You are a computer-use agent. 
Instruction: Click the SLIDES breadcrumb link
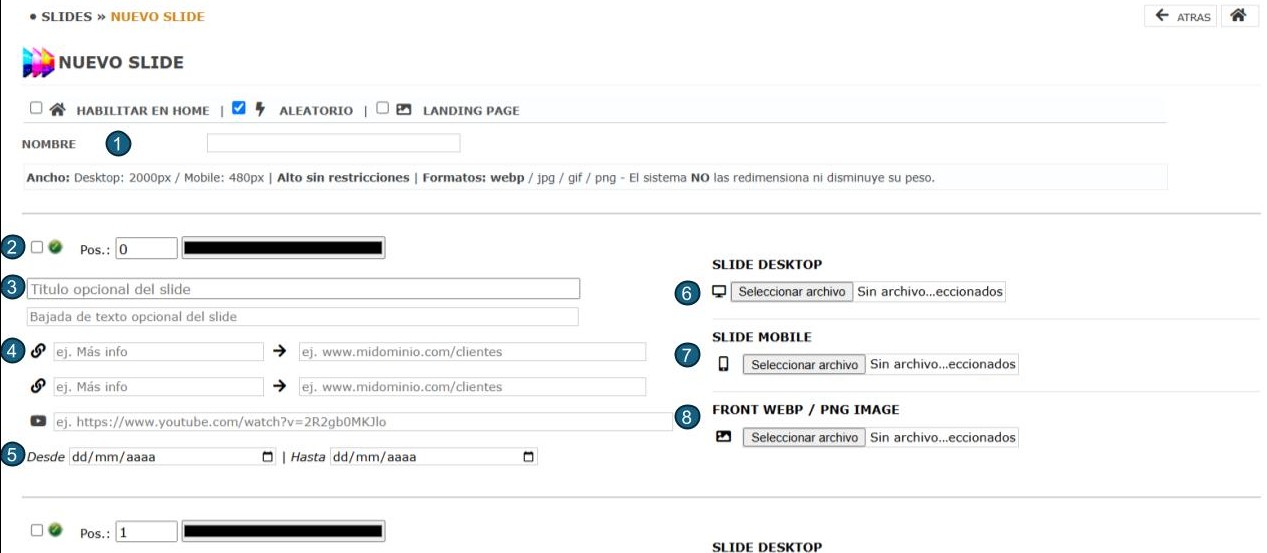click(x=66, y=17)
